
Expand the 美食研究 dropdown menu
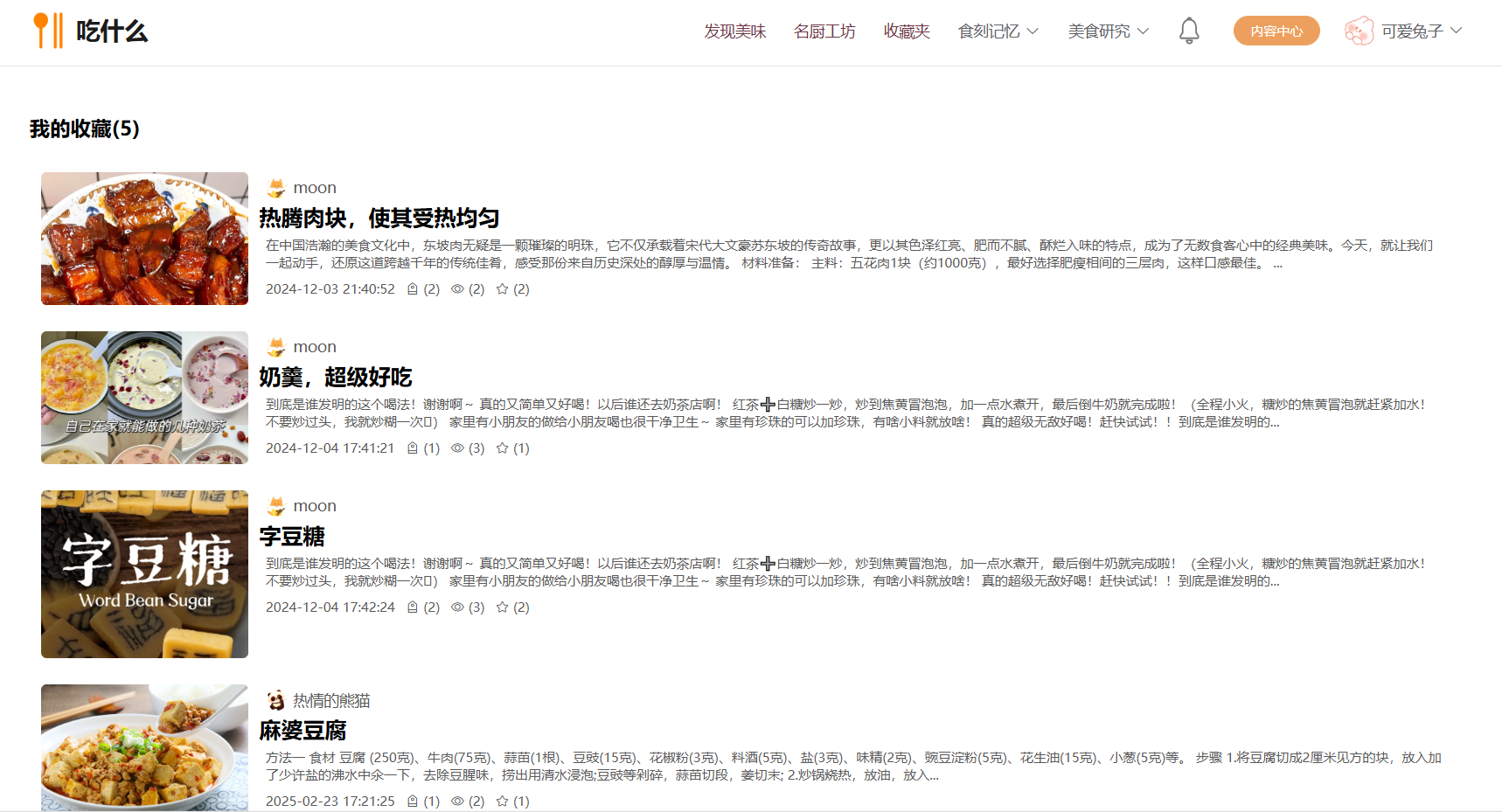tap(1109, 31)
